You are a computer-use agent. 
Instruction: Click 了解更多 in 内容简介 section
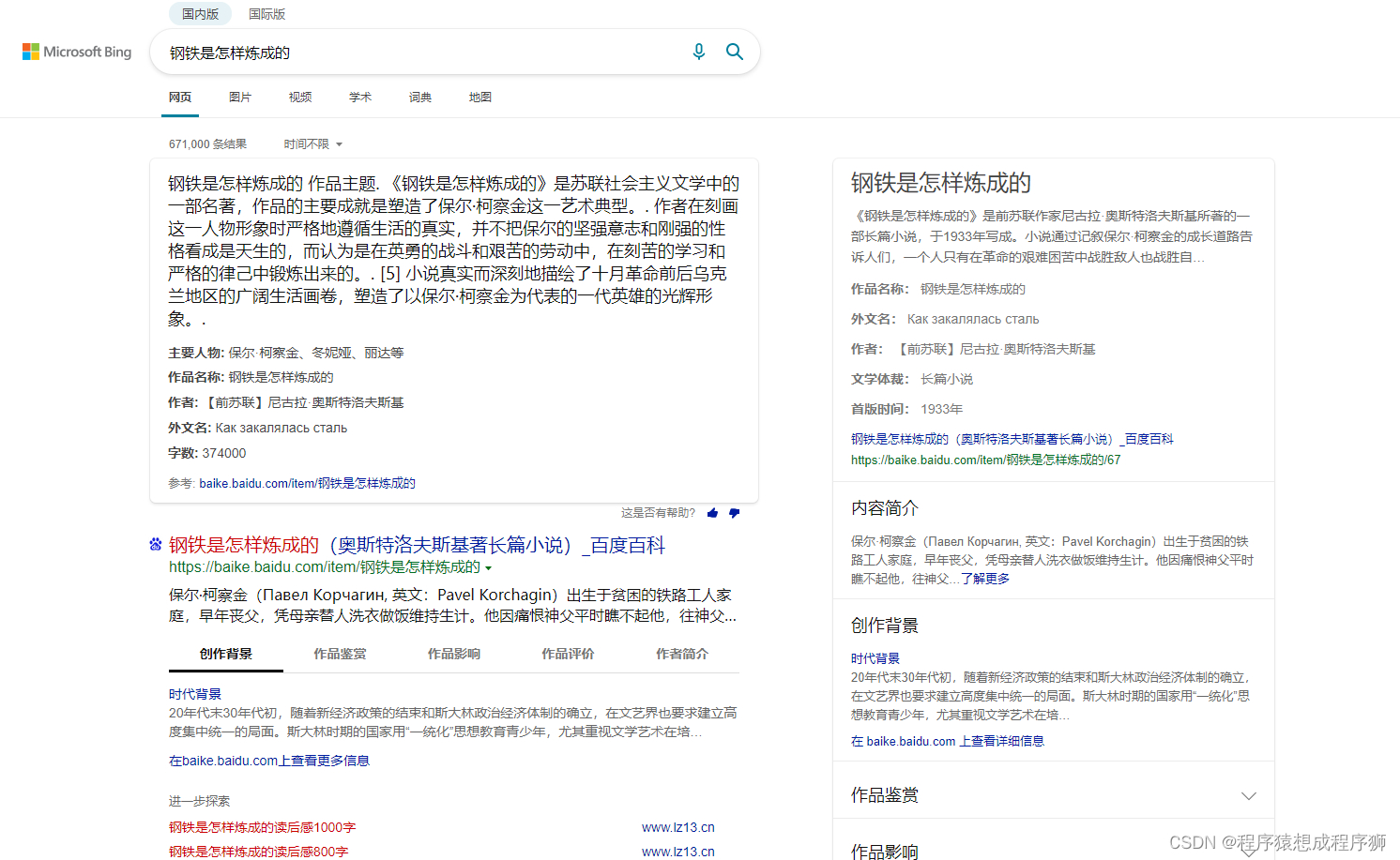(985, 579)
